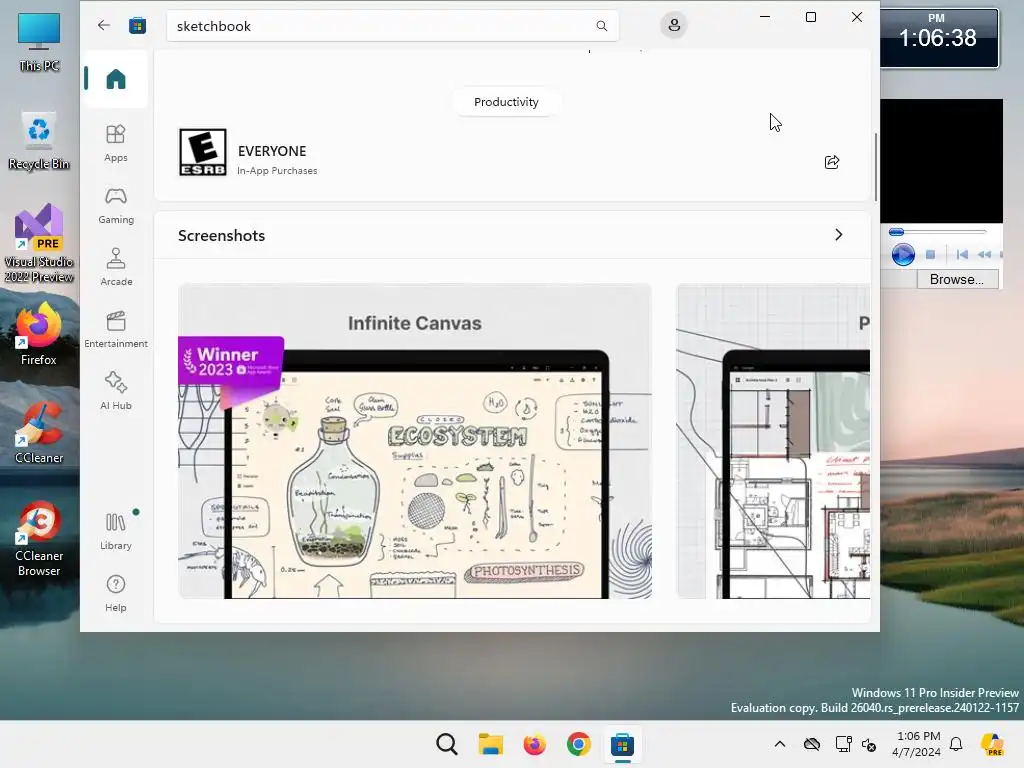
Task: Open Help in the Store sidebar
Action: [116, 592]
